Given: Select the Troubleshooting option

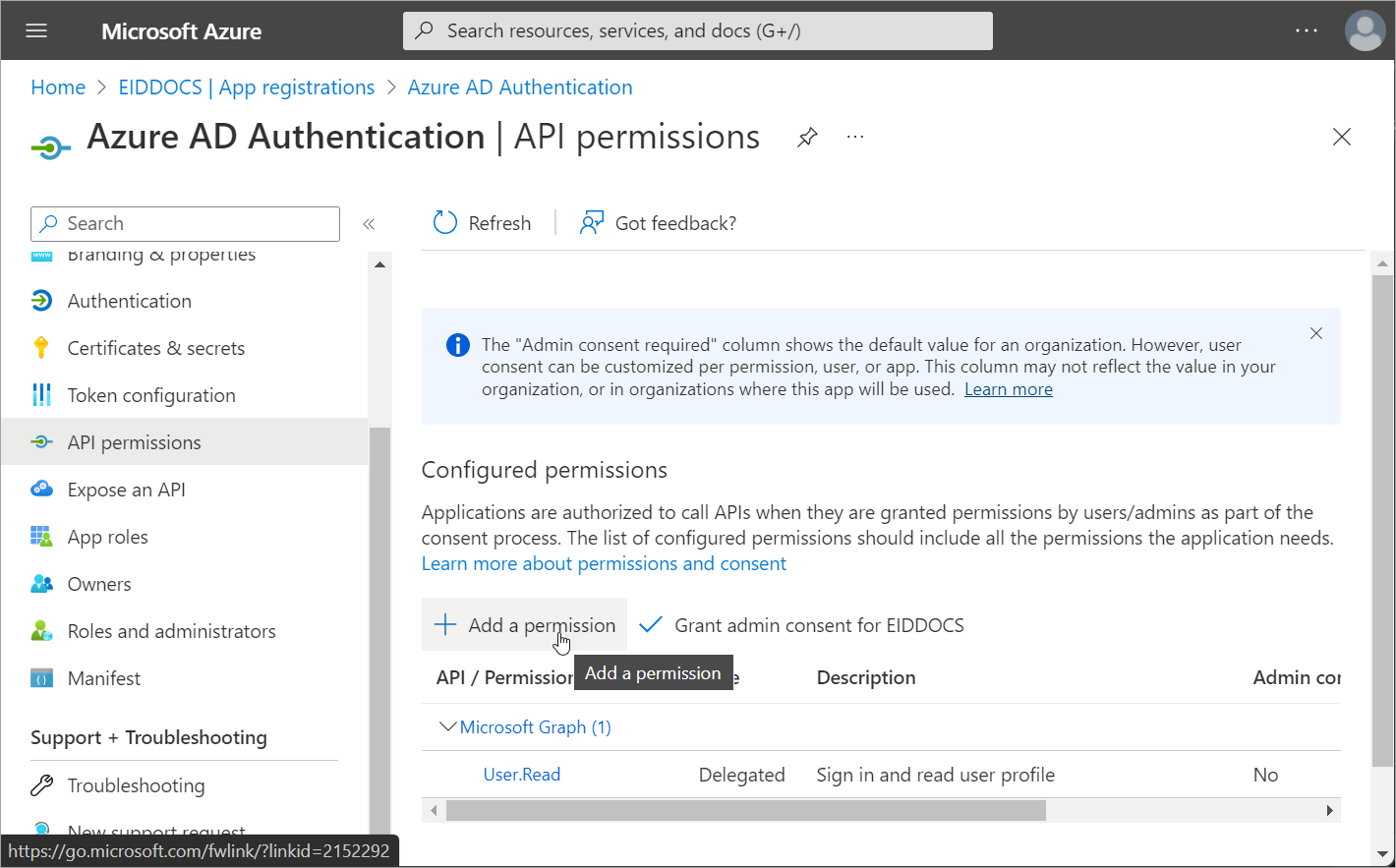Looking at the screenshot, I should pos(135,784).
